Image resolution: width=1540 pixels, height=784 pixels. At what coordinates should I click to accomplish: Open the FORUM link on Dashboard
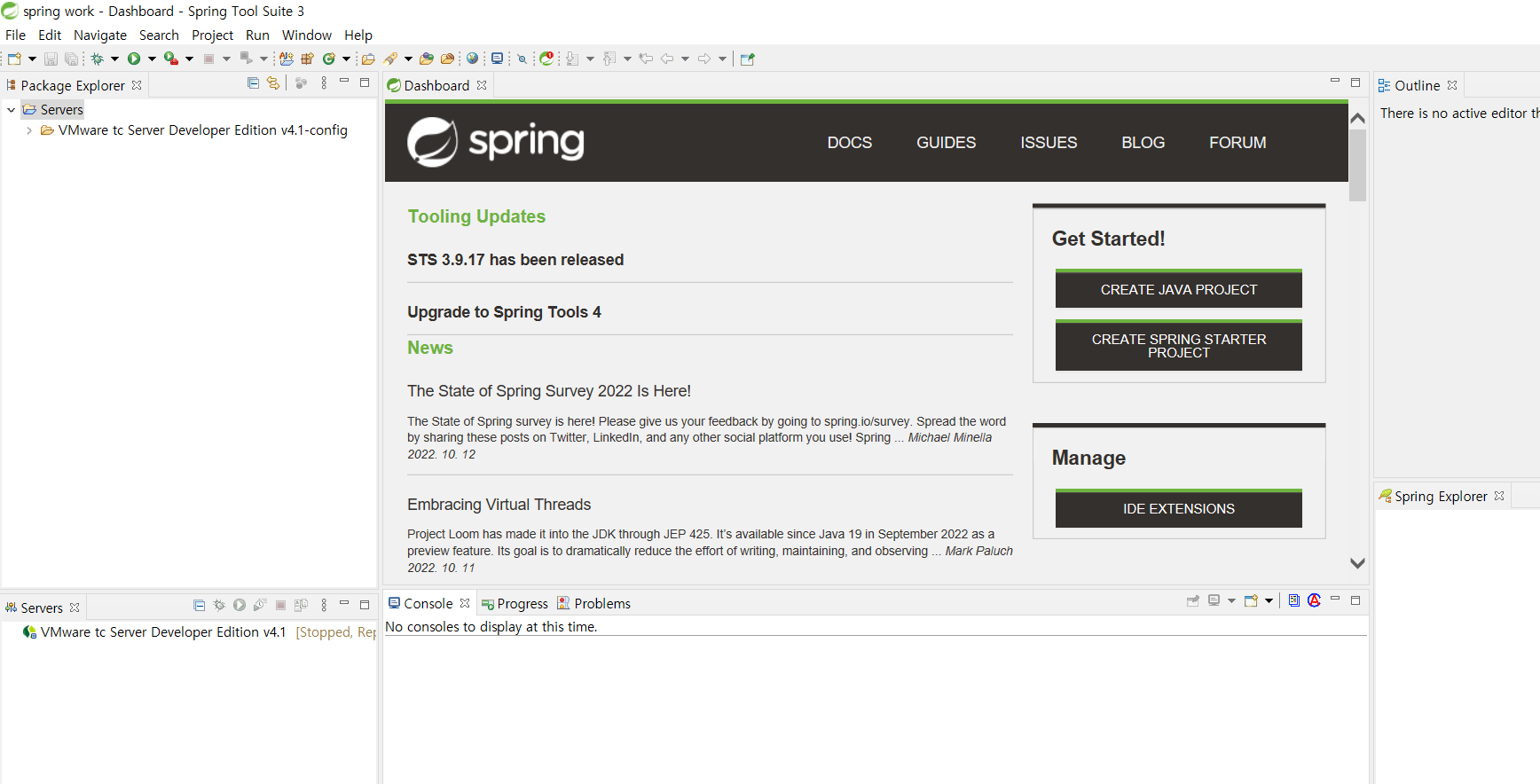[x=1237, y=143]
